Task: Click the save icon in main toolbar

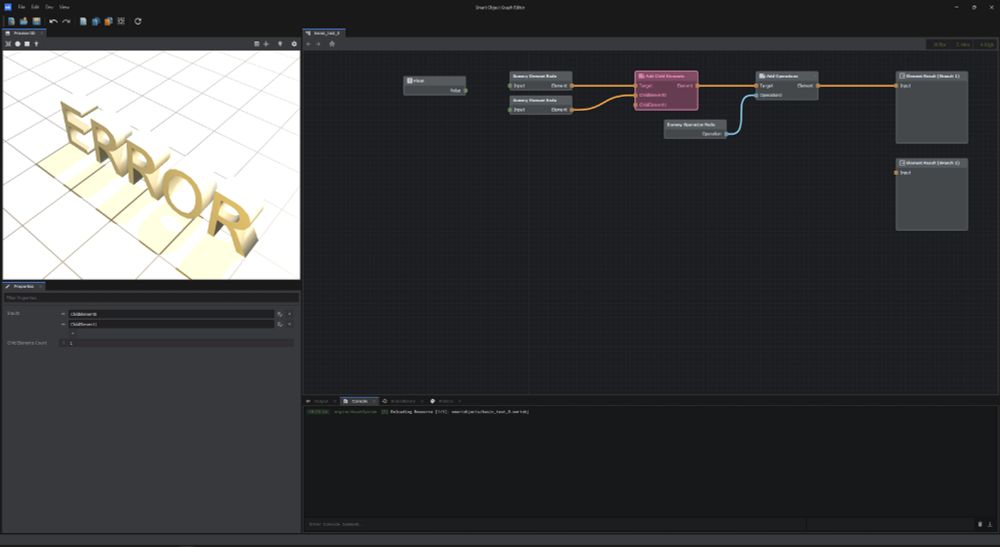Action: point(36,21)
